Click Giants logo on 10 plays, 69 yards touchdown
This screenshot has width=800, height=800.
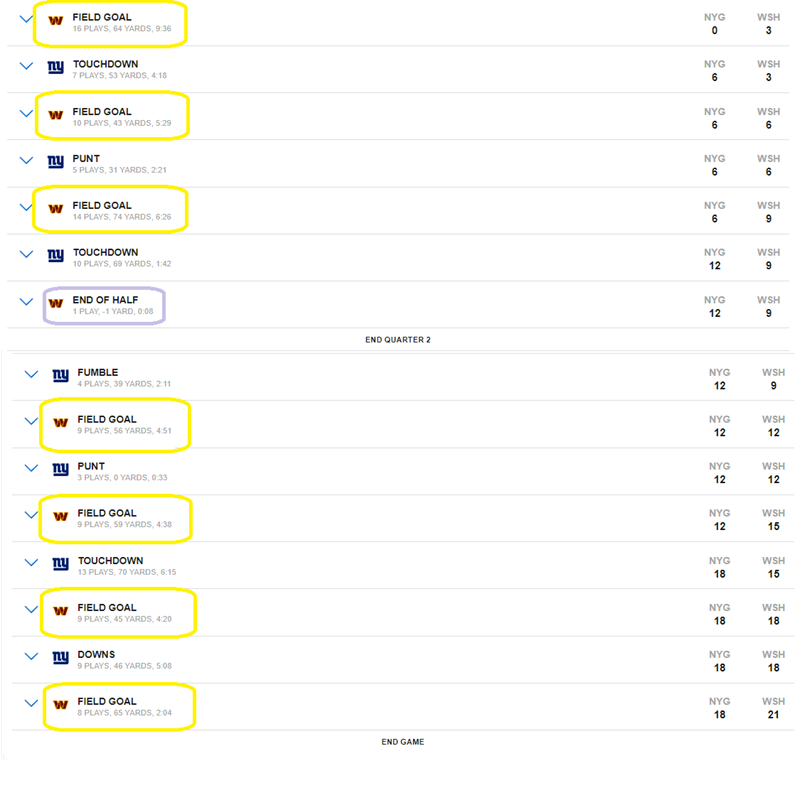click(56, 255)
